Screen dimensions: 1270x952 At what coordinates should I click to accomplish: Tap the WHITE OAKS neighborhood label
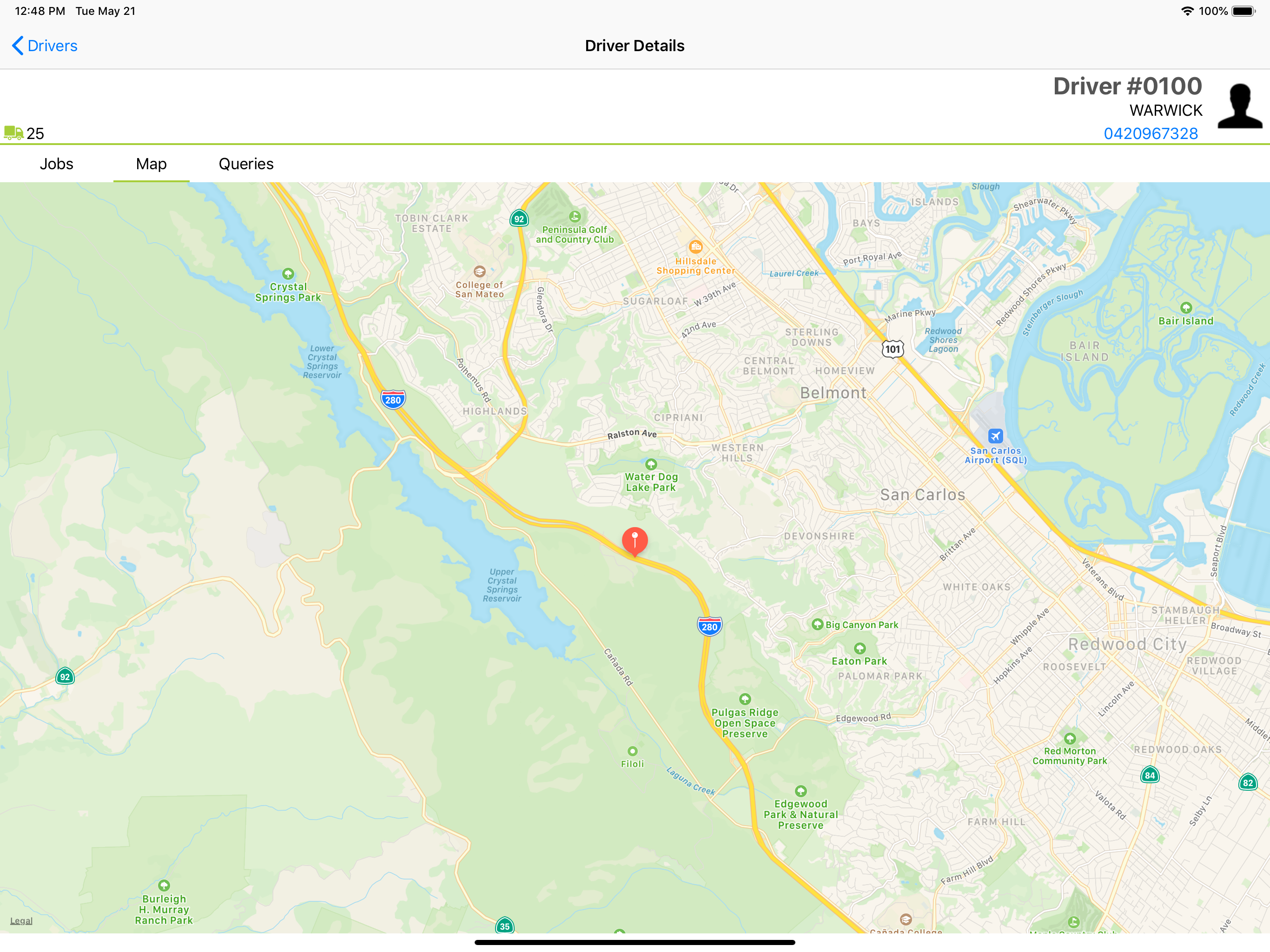coord(977,587)
